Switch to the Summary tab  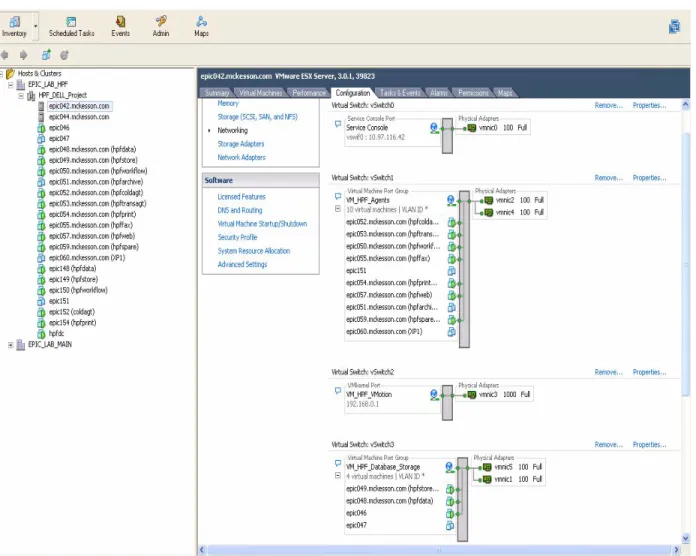coord(217,93)
